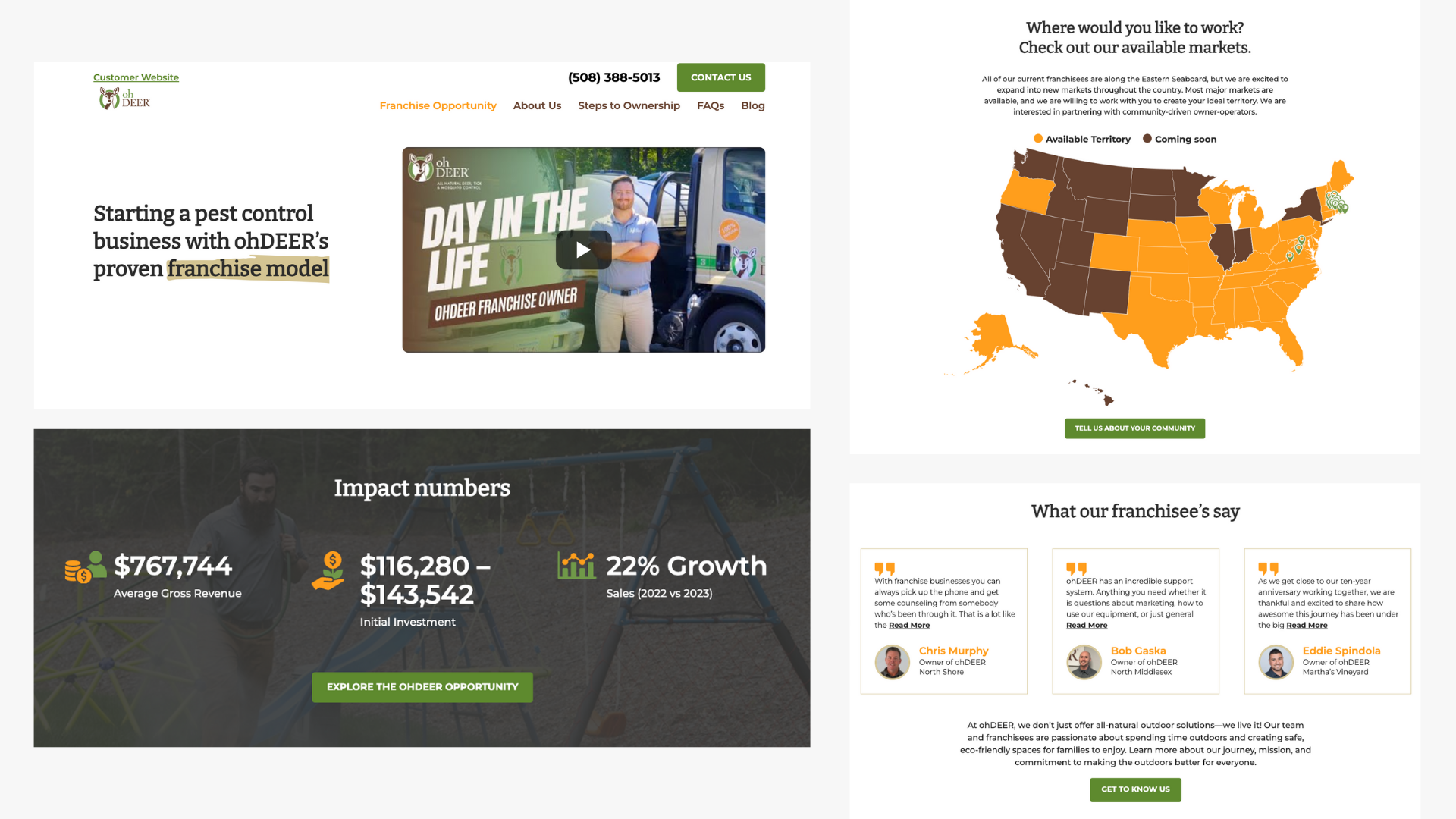Expand the FAQs navigation menu item
The image size is (1456, 819).
pos(710,105)
